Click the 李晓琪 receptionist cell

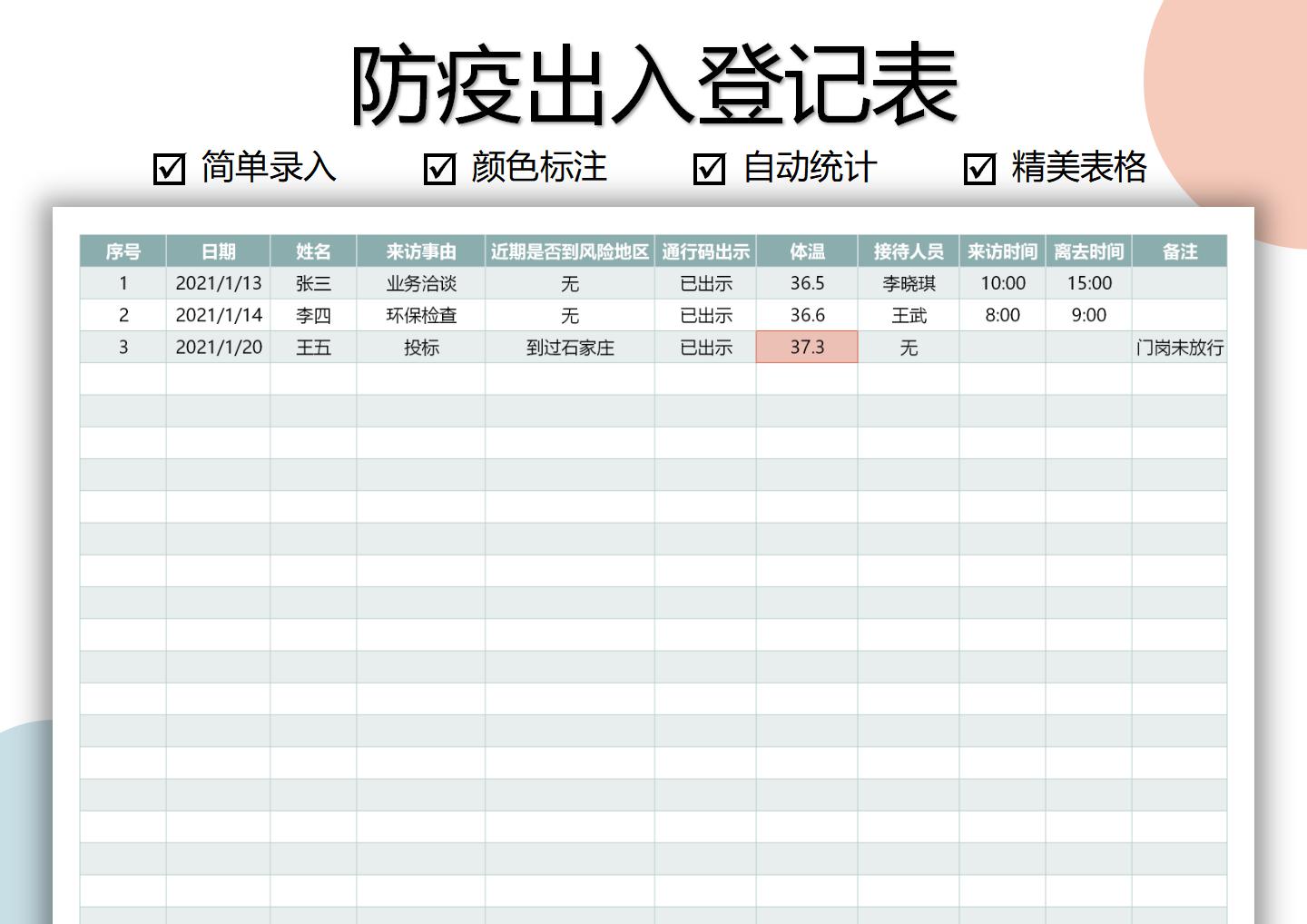click(909, 283)
